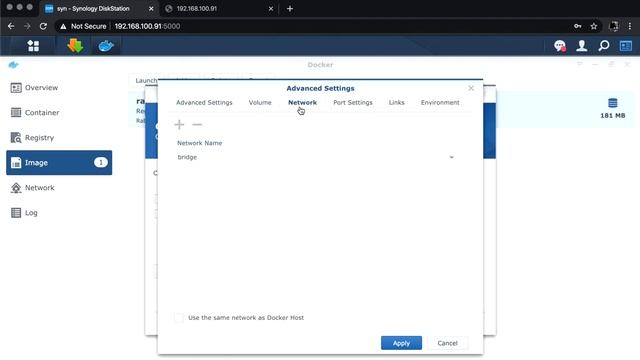640x360 pixels.
Task: Close the Advanced Settings dialog
Action: tap(471, 88)
